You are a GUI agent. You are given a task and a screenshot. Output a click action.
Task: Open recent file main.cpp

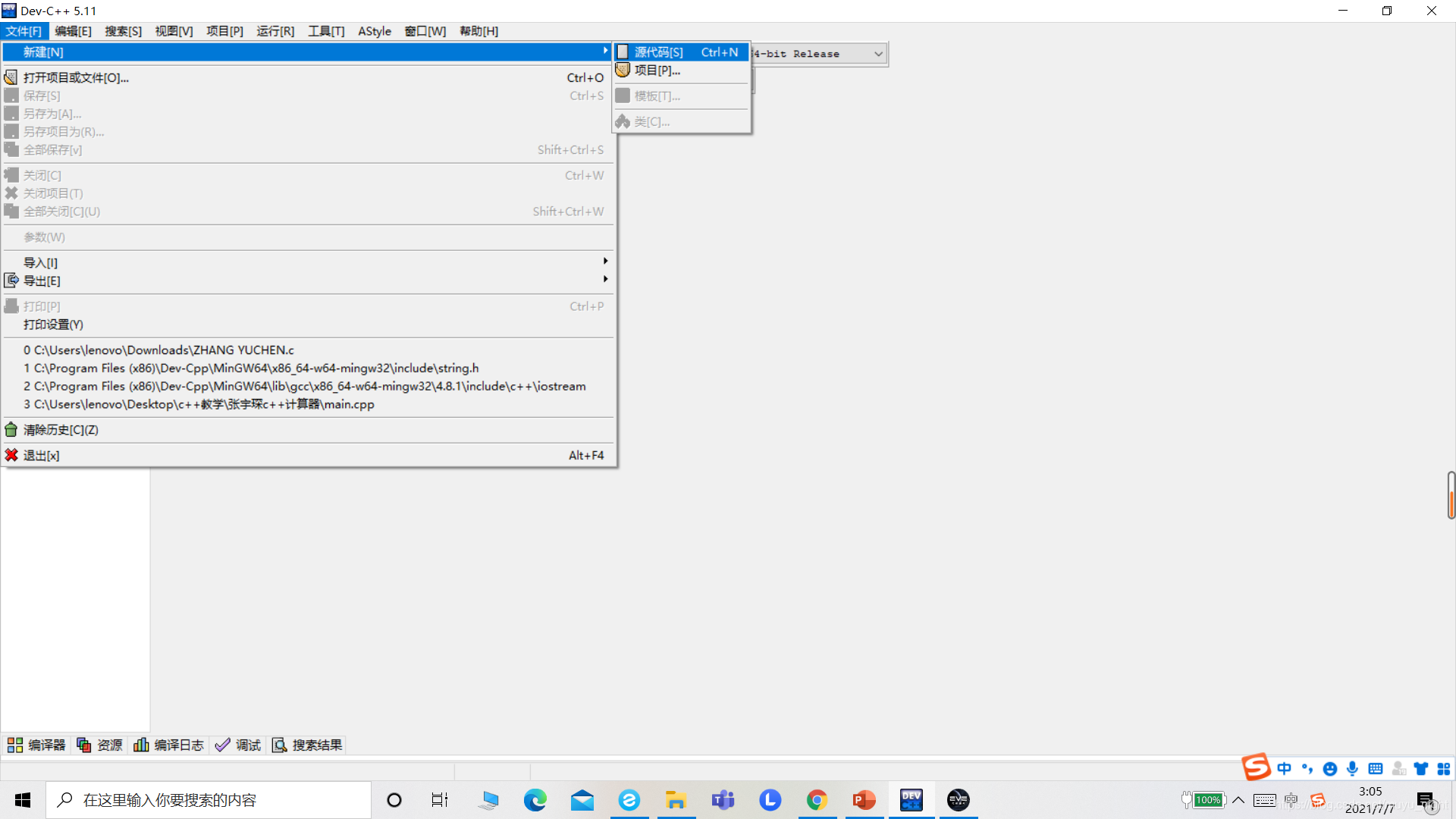coord(307,404)
